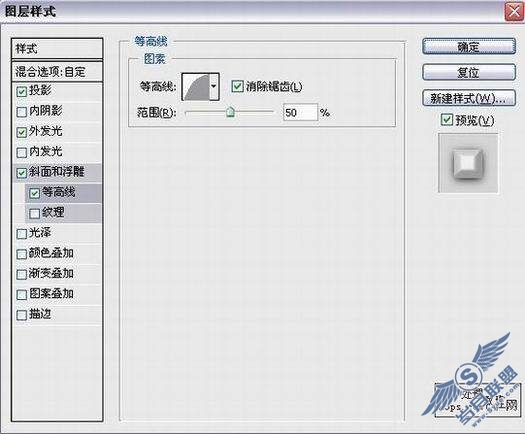This screenshot has width=525, height=434.
Task: Toggle the 斜面和浮雕 bevel checkbox
Action: (21, 173)
